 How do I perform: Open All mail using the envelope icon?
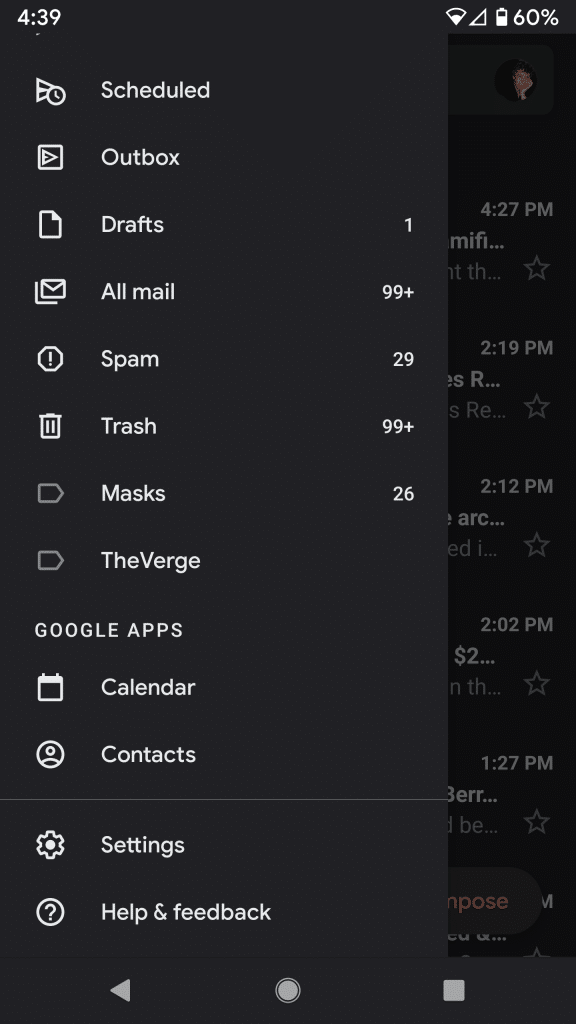tap(50, 291)
